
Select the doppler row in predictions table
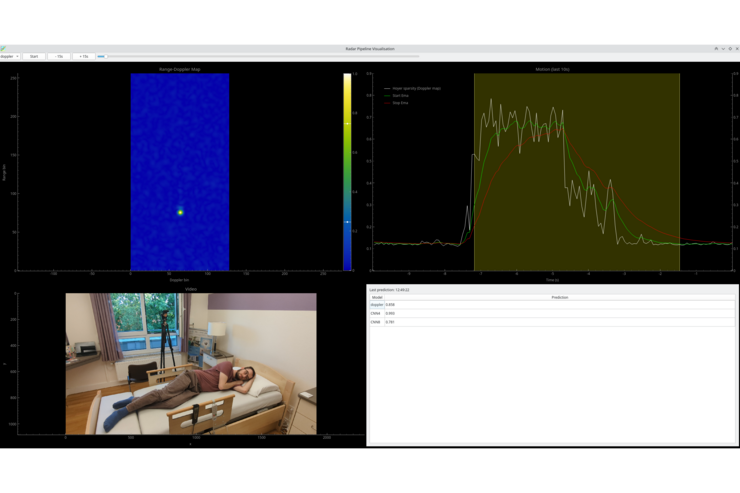coord(552,305)
